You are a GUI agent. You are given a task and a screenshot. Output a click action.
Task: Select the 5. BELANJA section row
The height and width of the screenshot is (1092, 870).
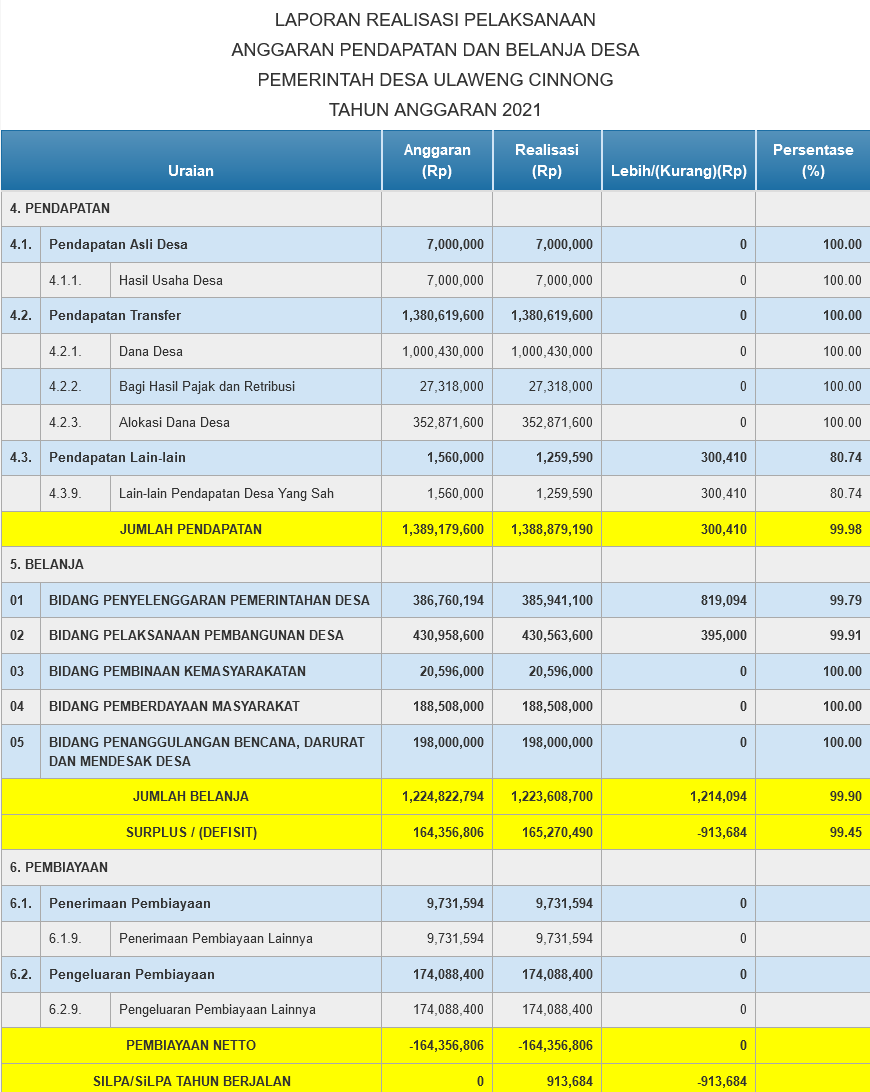click(435, 565)
